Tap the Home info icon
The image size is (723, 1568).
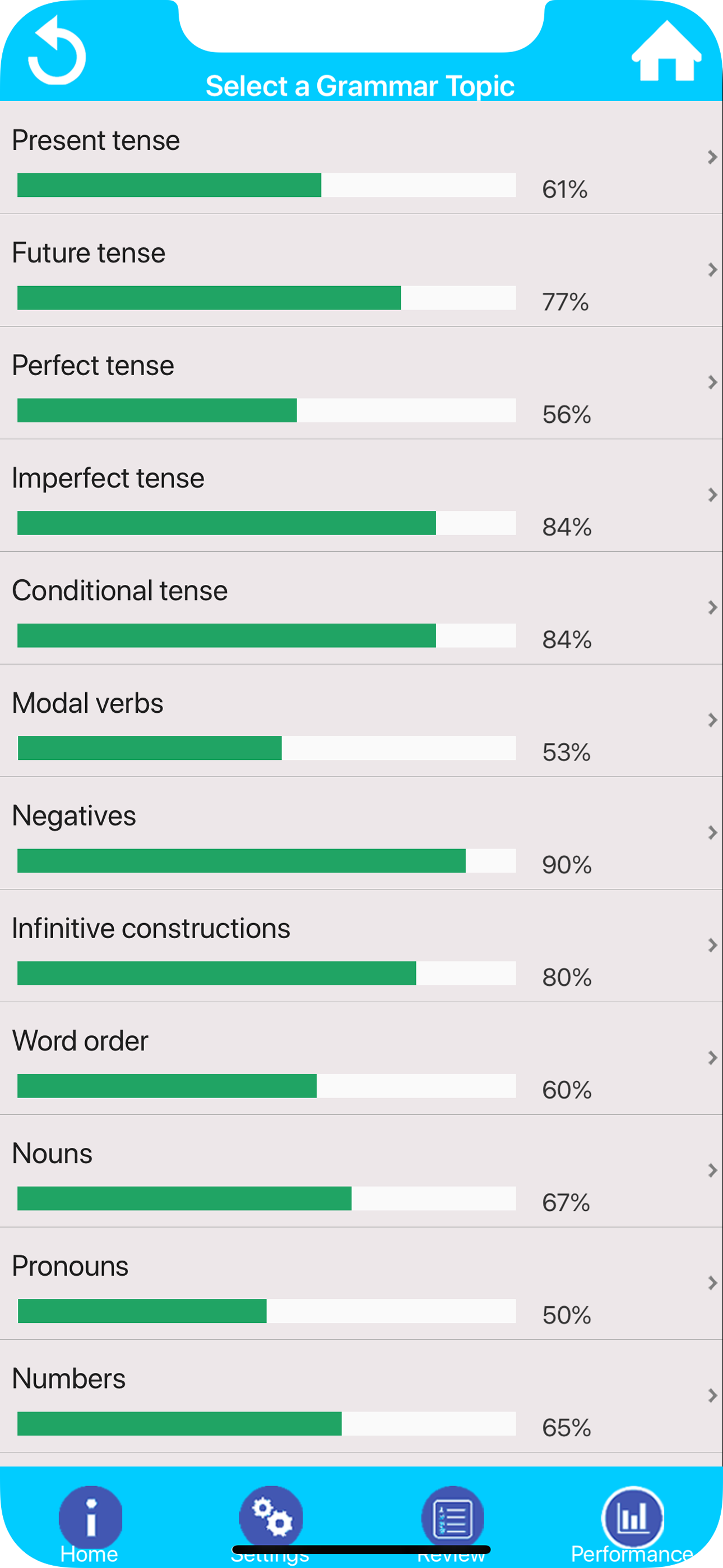click(x=90, y=1516)
